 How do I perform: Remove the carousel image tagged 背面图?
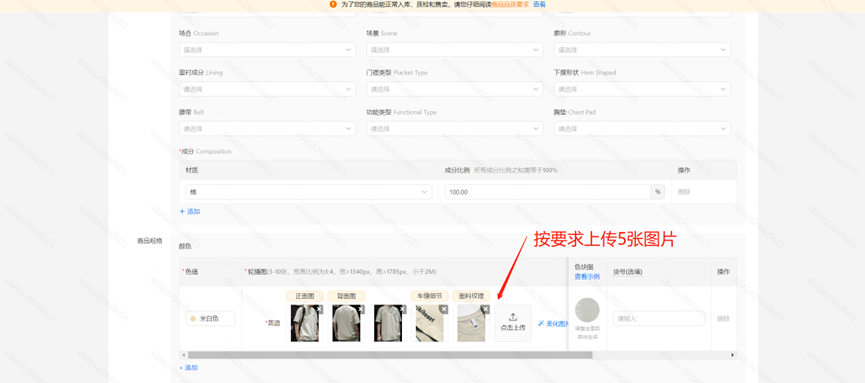coord(361,310)
